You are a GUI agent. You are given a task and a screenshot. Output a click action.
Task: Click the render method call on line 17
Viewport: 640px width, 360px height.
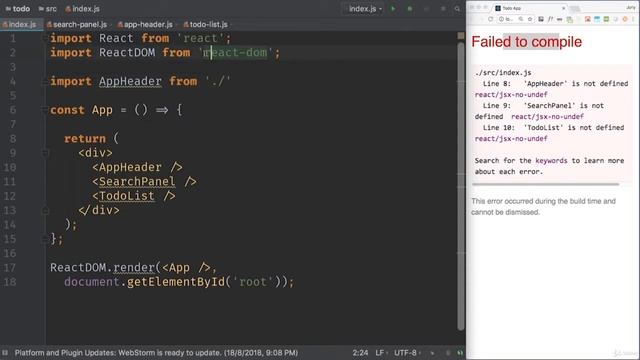pyautogui.click(x=134, y=268)
